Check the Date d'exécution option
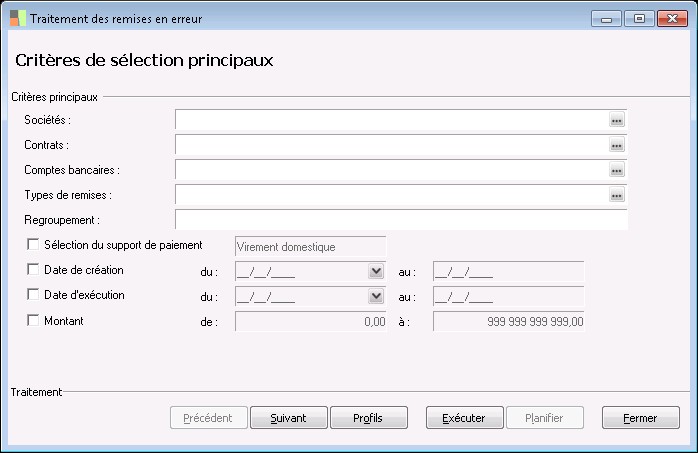The image size is (698, 453). point(33,295)
